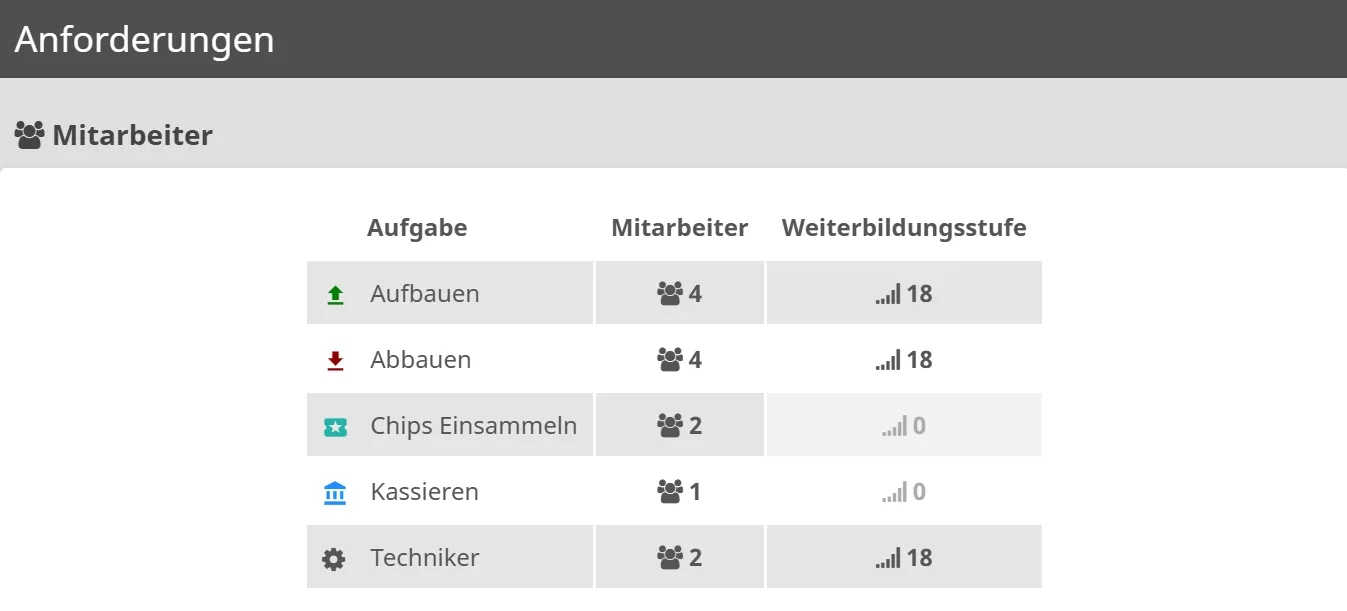This screenshot has height=611, width=1347.
Task: Select the Chips Einsammeln task label
Action: pyautogui.click(x=473, y=426)
